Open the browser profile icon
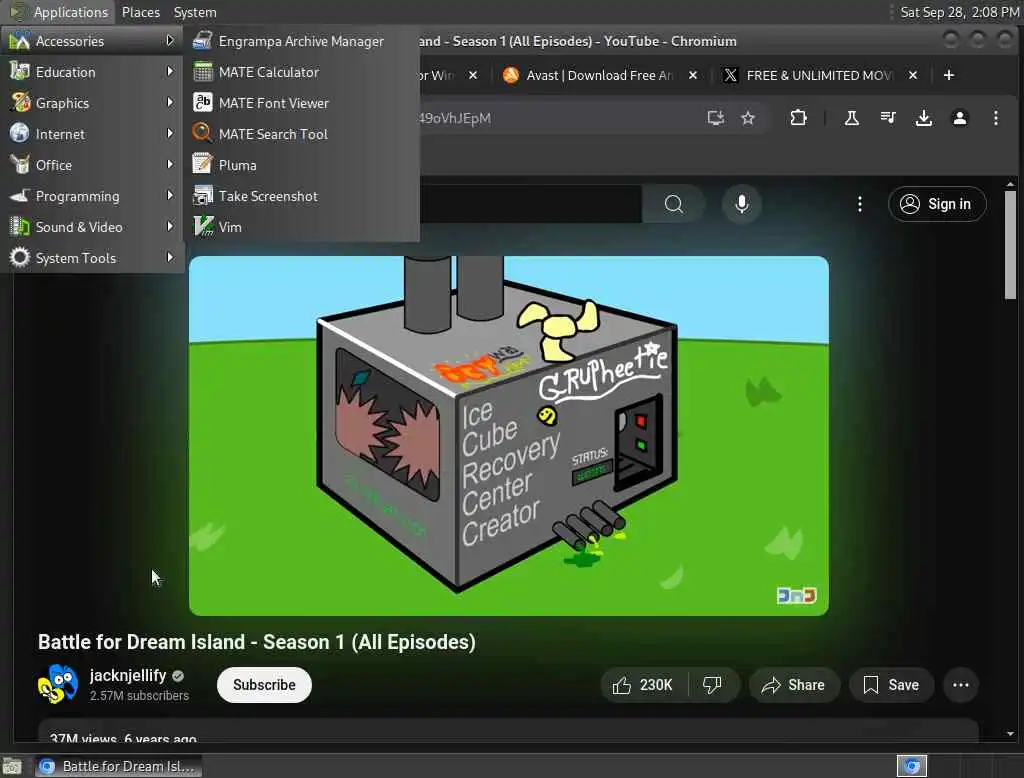This screenshot has width=1024, height=778. pyautogui.click(x=959, y=118)
